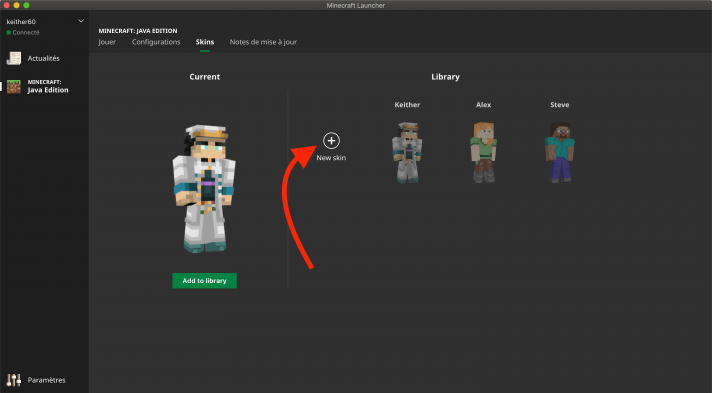Screen dimensions: 712x393
Task: Click the Actualités label in sidebar
Action: 44,58
